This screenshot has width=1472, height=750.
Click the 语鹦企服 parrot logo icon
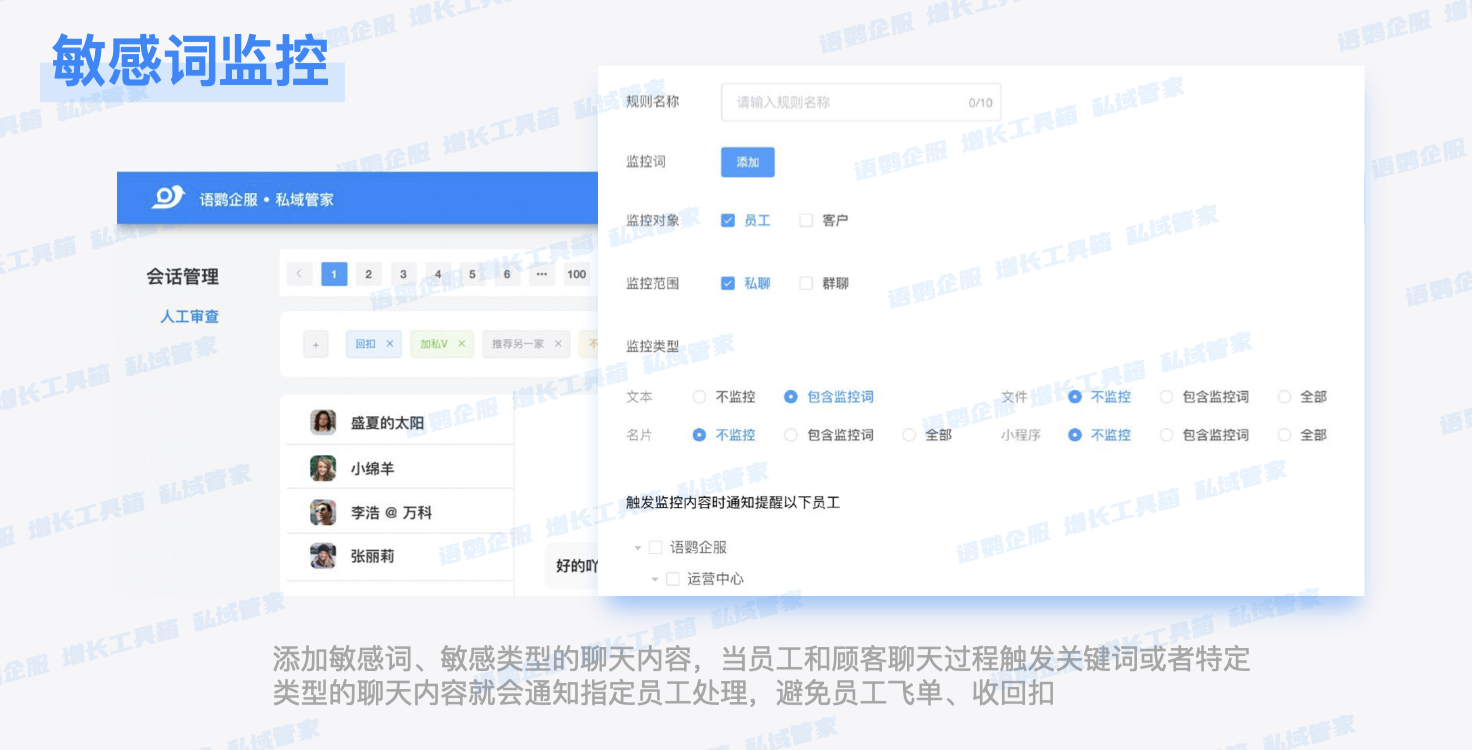[x=167, y=198]
